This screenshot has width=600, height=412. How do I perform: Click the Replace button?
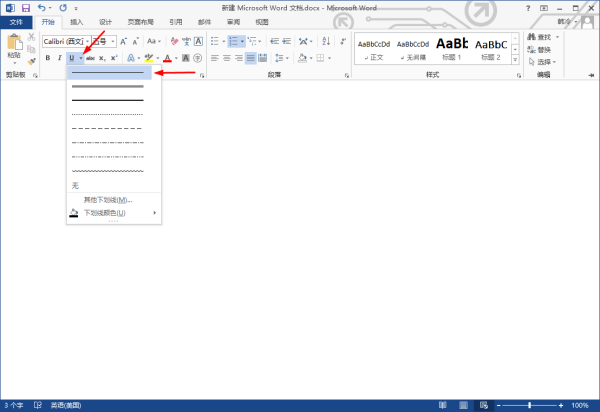(540, 50)
